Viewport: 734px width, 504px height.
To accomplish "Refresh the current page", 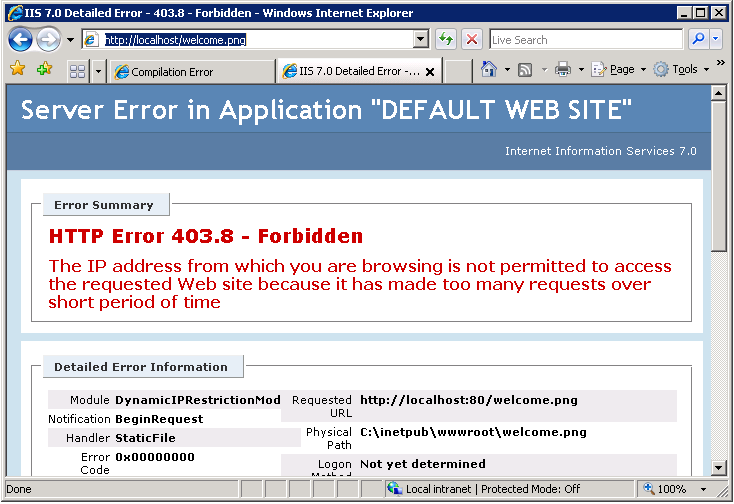I will (x=446, y=40).
